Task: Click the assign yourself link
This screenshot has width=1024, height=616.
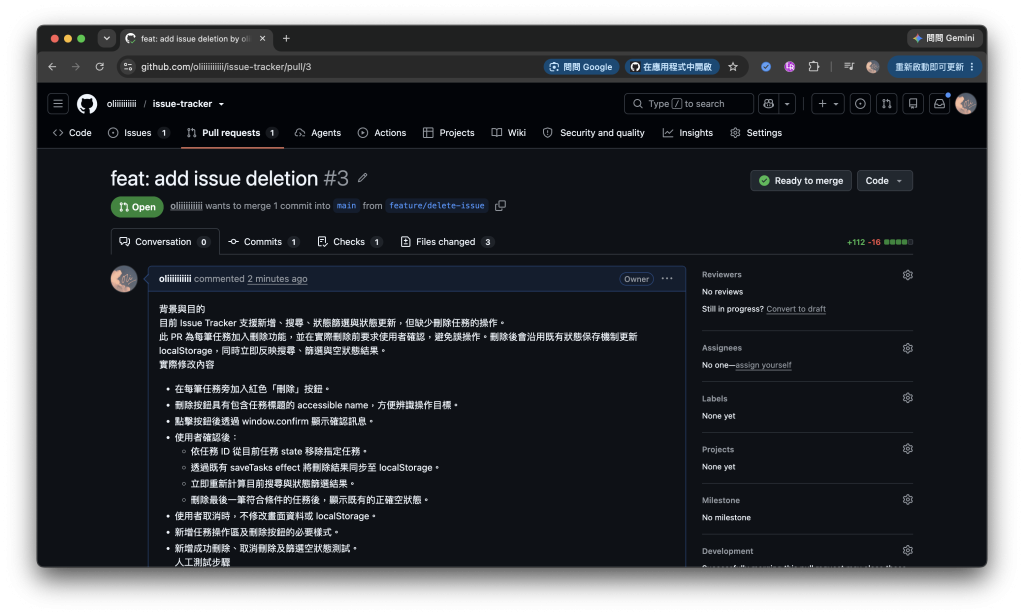Action: (763, 365)
